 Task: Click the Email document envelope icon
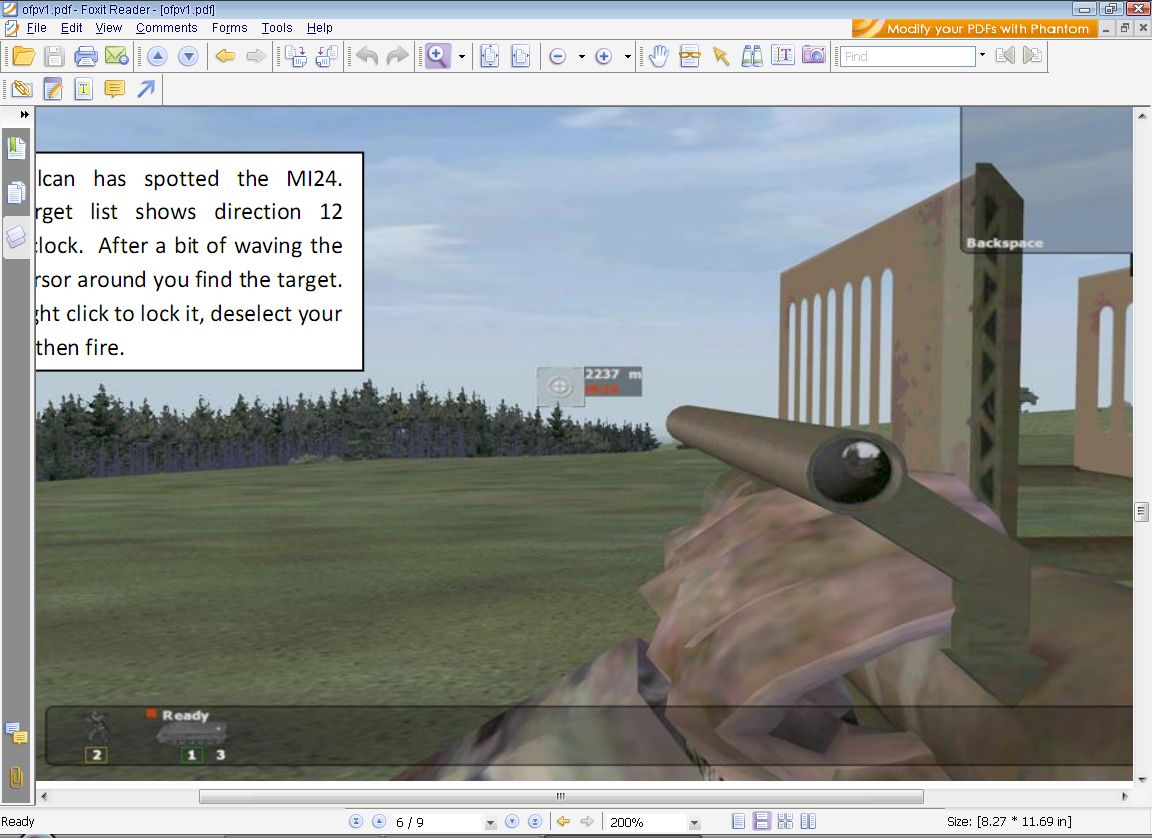(x=116, y=56)
